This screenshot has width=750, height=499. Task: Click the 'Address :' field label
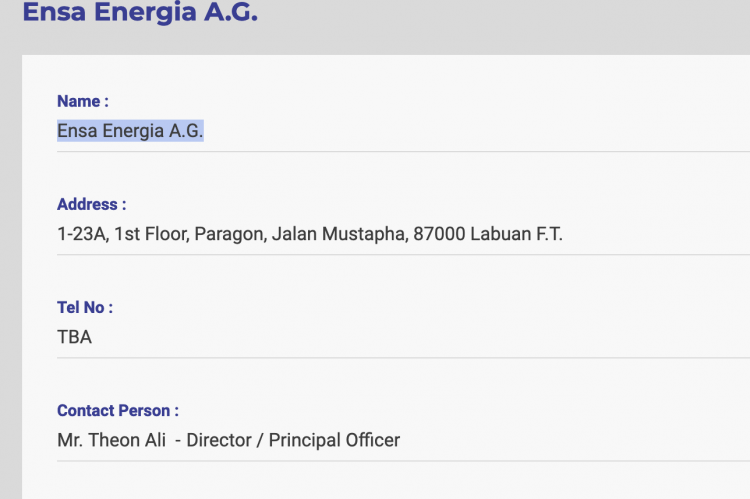(91, 204)
